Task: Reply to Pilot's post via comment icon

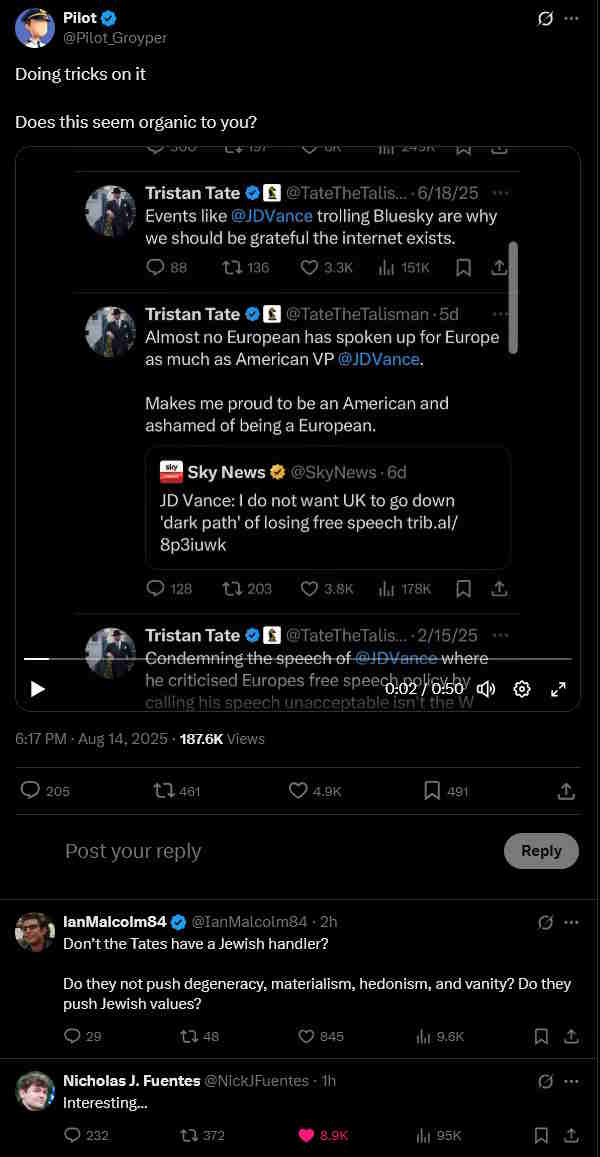Action: tap(31, 790)
